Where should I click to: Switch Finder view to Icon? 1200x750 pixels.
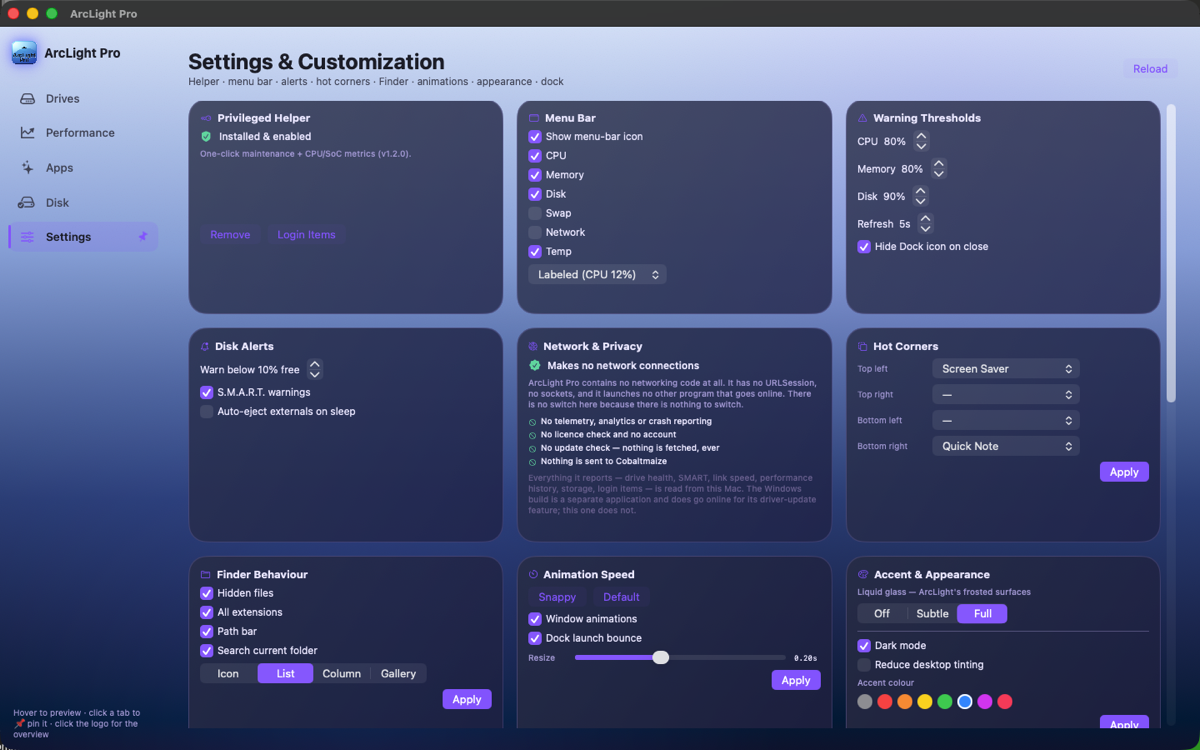[x=228, y=674]
